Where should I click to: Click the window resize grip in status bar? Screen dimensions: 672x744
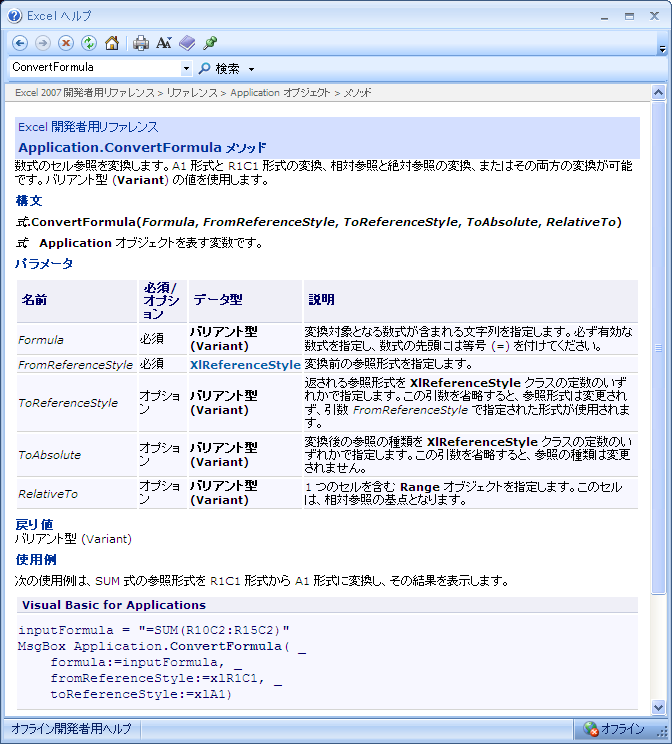click(x=663, y=732)
